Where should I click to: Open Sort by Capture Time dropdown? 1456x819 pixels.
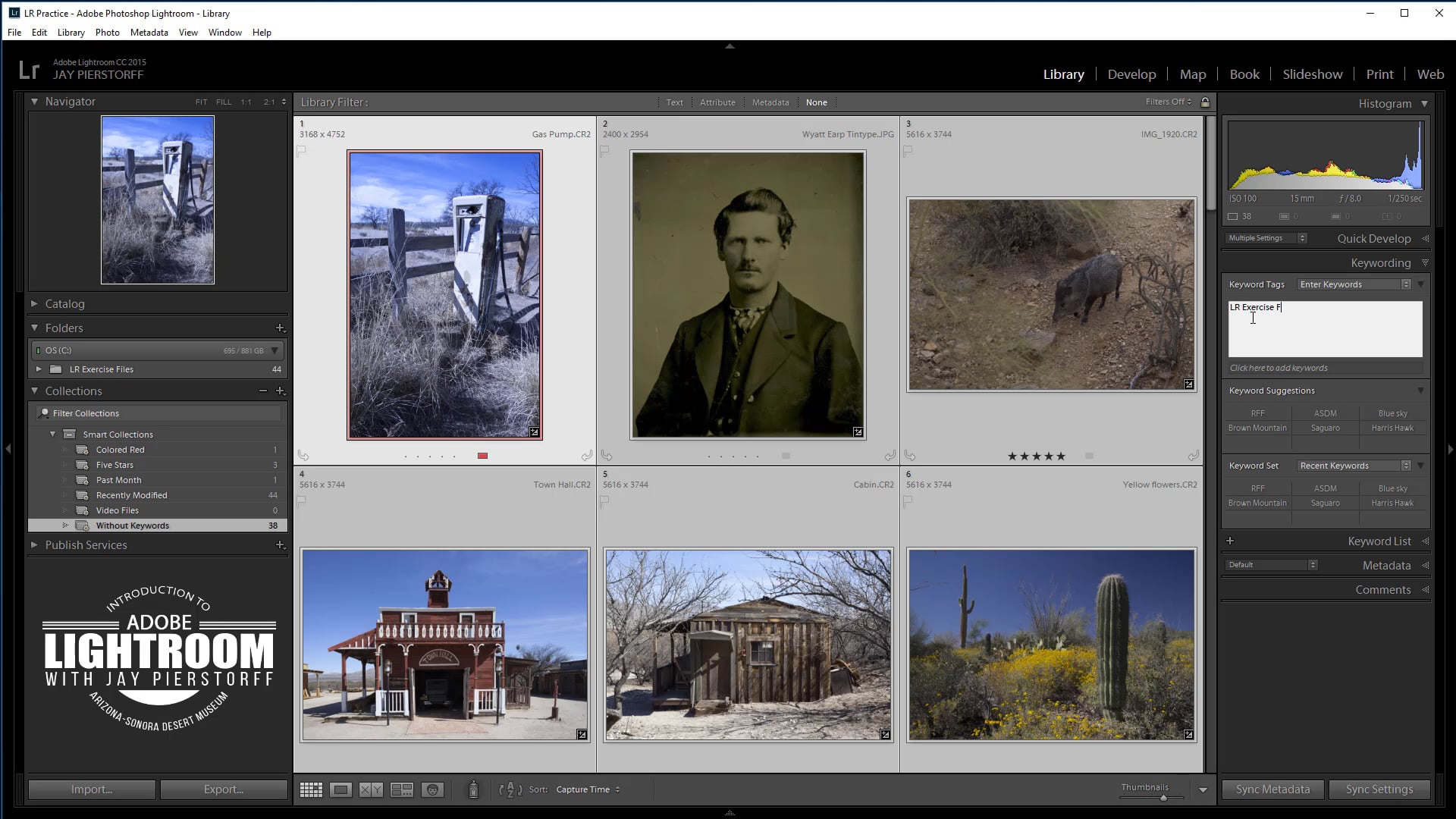[588, 789]
